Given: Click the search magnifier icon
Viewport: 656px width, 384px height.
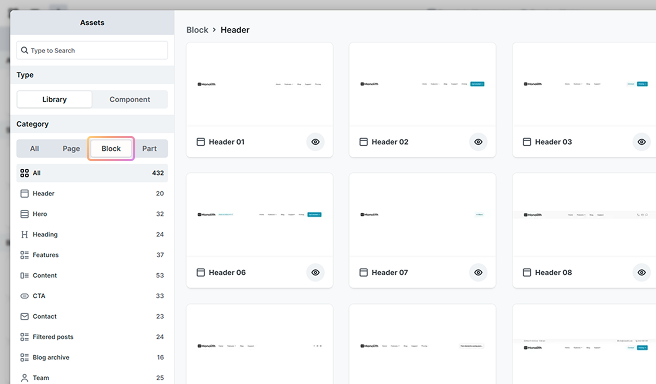Looking at the screenshot, I should [x=25, y=50].
